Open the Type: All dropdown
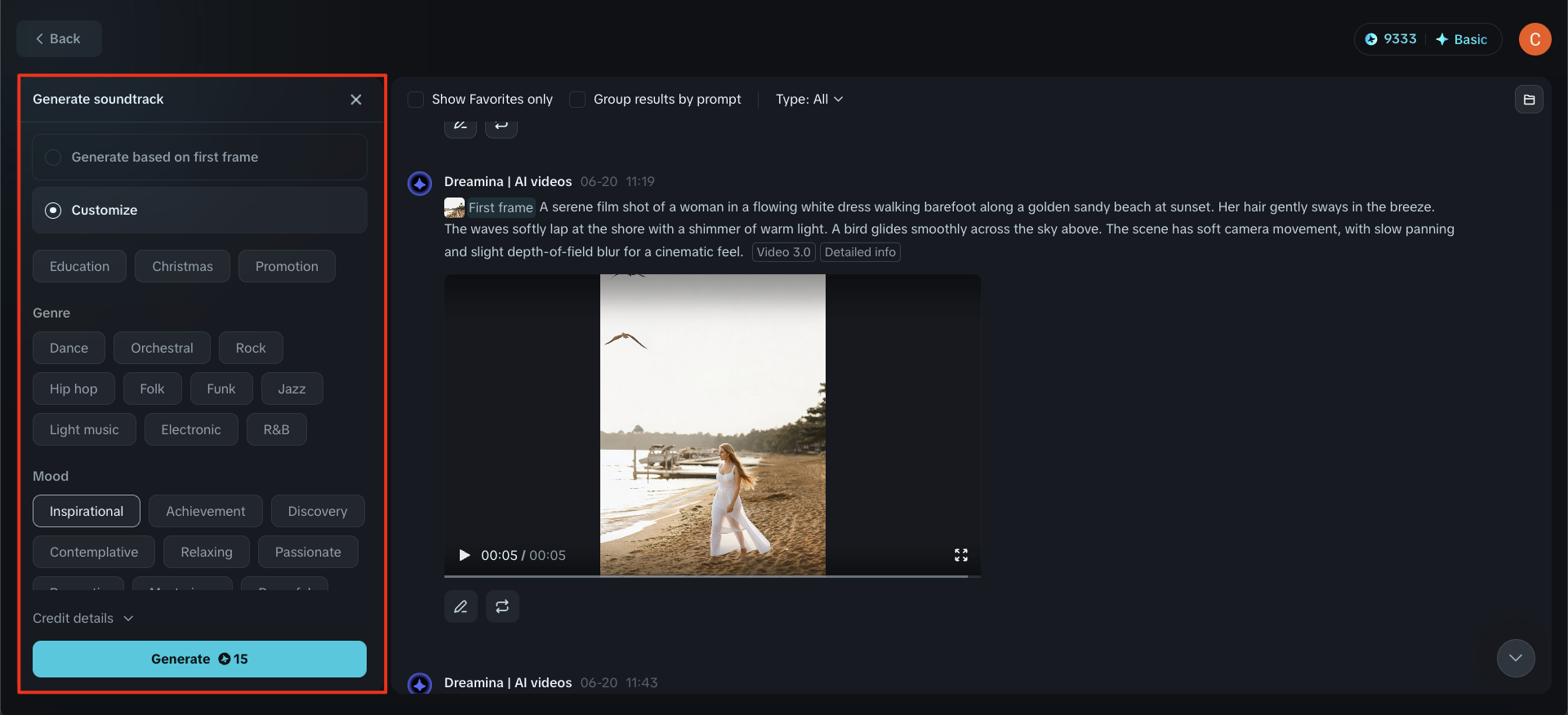Screen dimensions: 1568x715 click(809, 100)
